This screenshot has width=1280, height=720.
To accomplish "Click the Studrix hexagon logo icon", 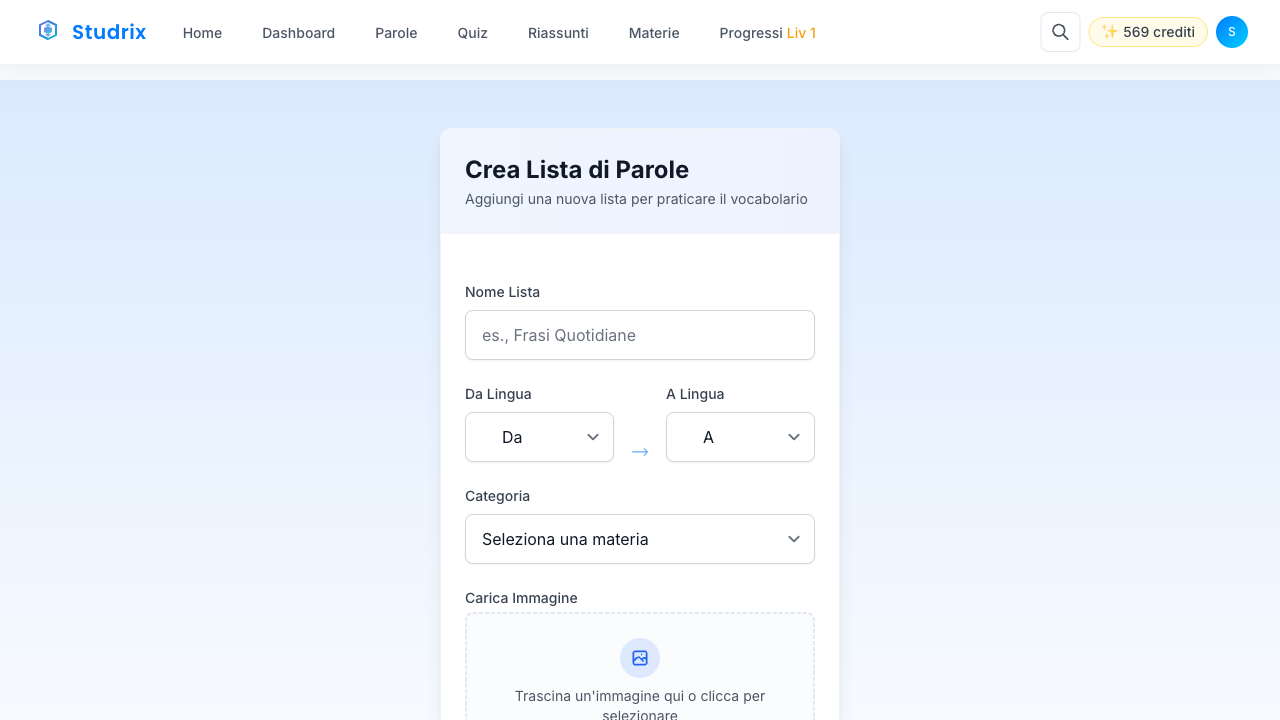I will (x=48, y=31).
